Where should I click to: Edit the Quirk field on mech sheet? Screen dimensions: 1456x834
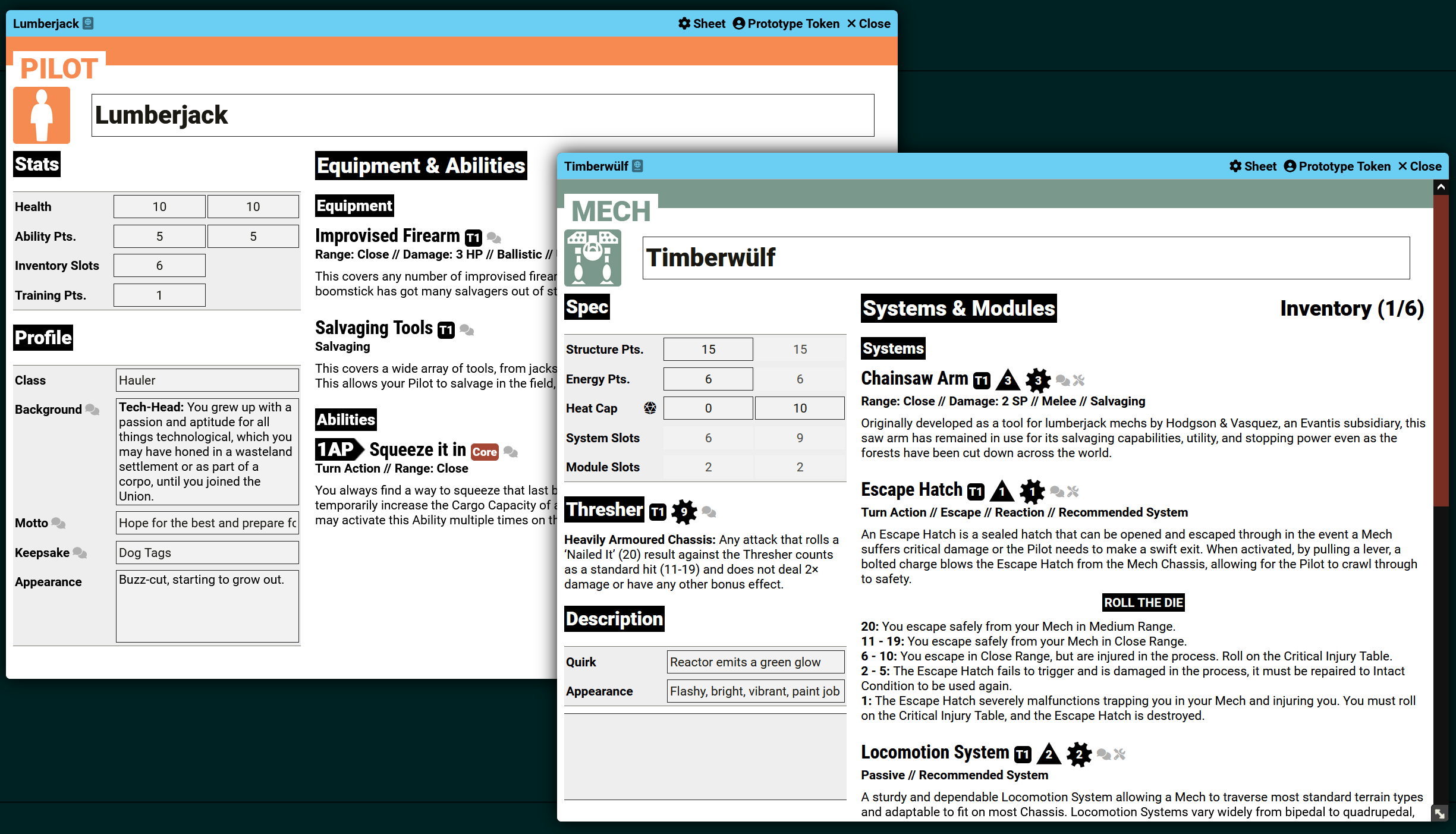756,662
